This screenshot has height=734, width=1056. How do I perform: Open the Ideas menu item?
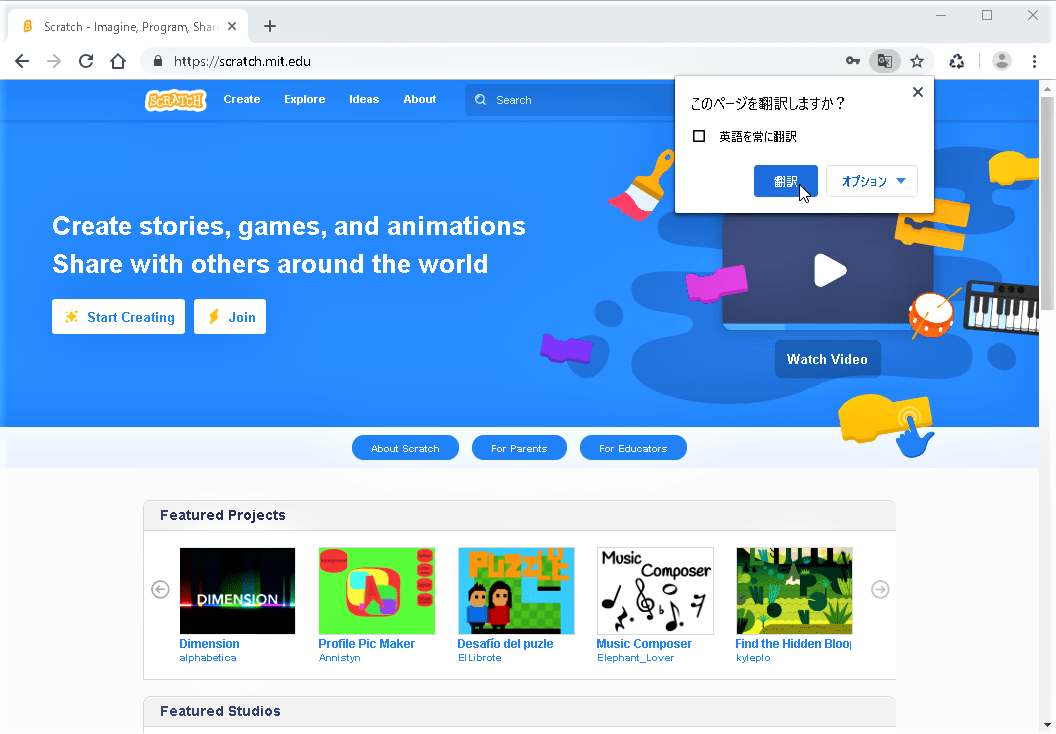point(364,99)
